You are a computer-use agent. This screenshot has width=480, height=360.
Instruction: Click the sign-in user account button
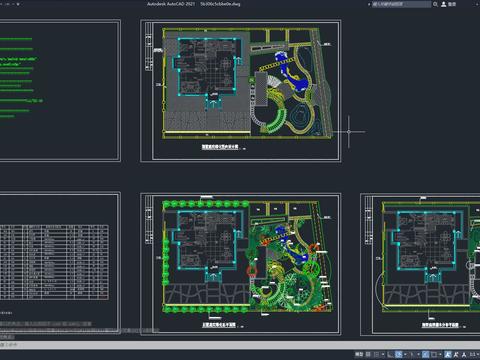click(x=449, y=4)
